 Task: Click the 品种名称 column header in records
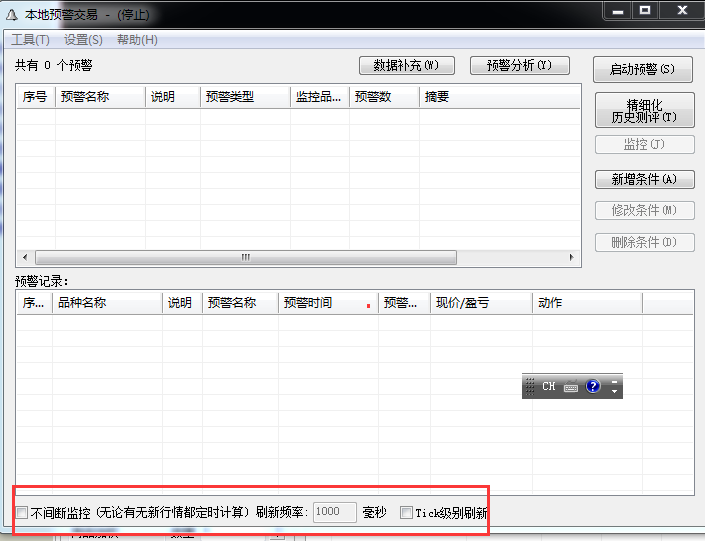tap(107, 303)
